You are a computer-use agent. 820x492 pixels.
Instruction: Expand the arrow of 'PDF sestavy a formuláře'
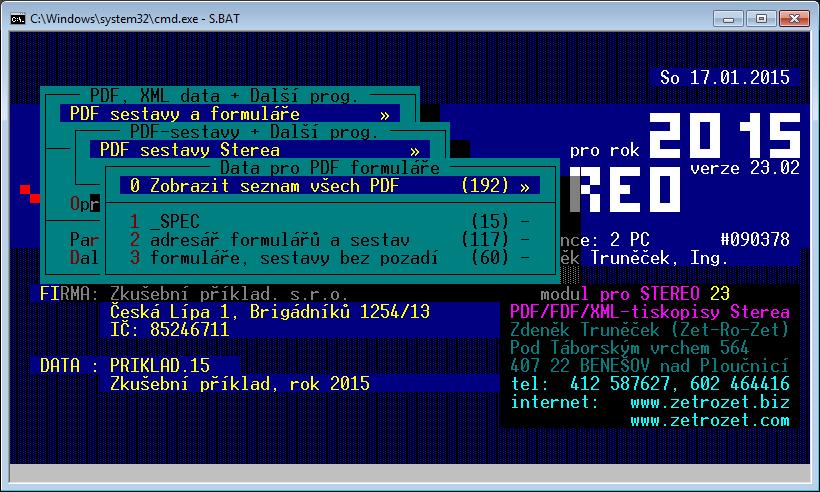coord(385,115)
